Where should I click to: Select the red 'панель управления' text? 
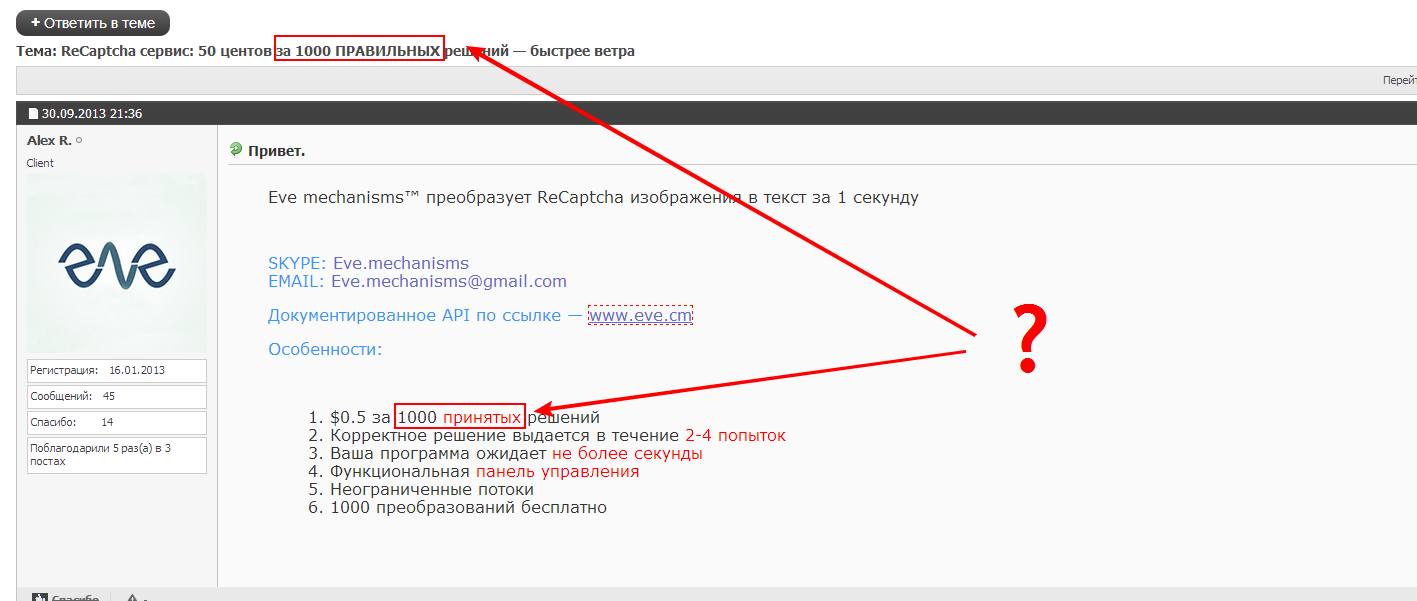point(557,471)
